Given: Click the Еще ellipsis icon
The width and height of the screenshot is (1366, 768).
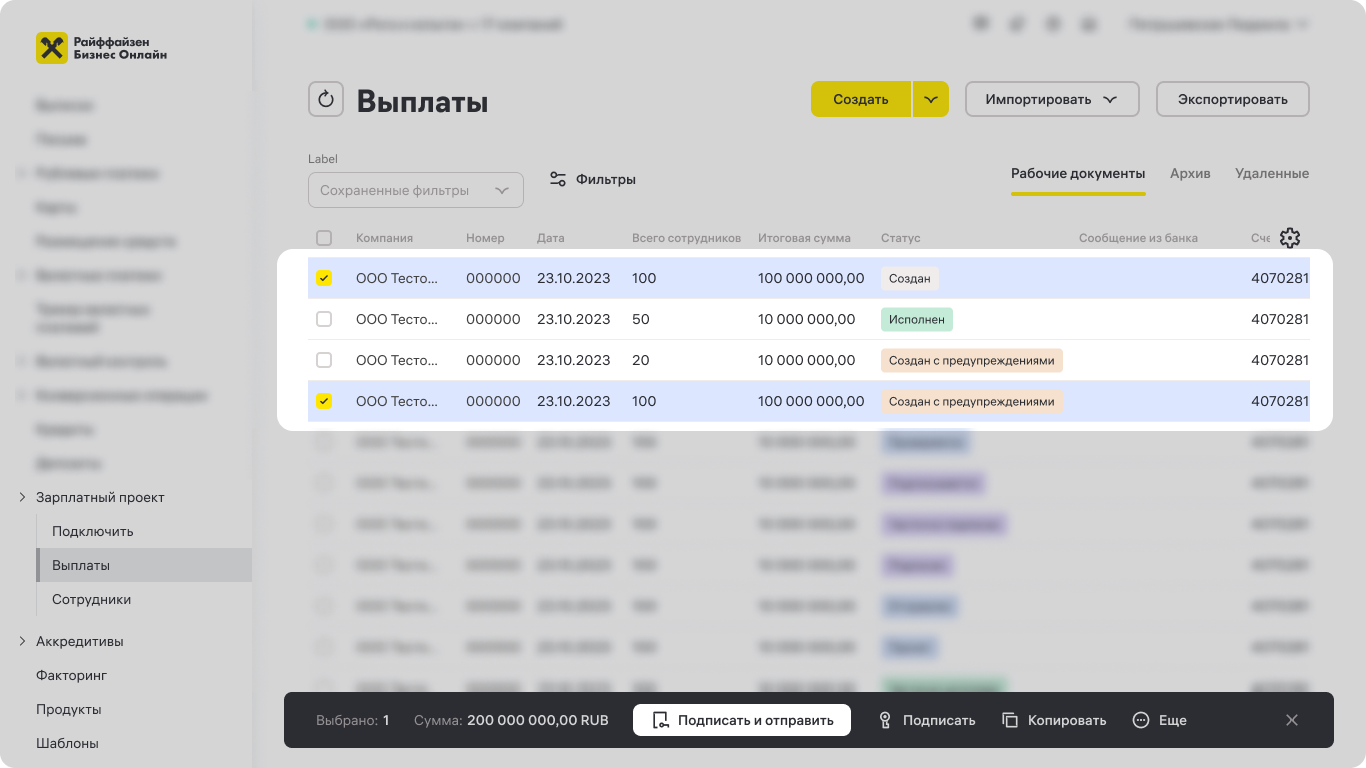Looking at the screenshot, I should [1141, 720].
